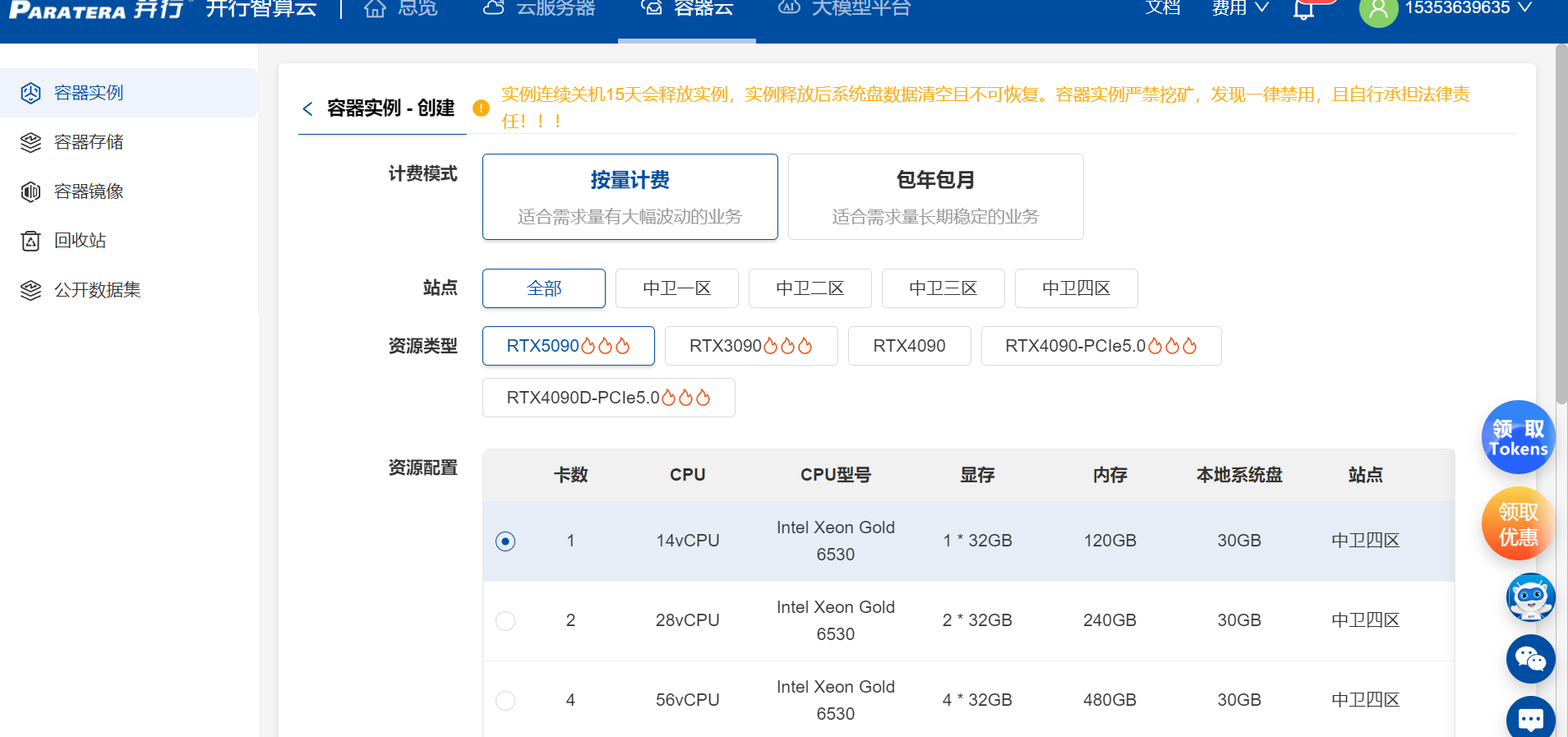The image size is (1568, 737).
Task: Click the 240GB memory cell
Action: 1109,620
